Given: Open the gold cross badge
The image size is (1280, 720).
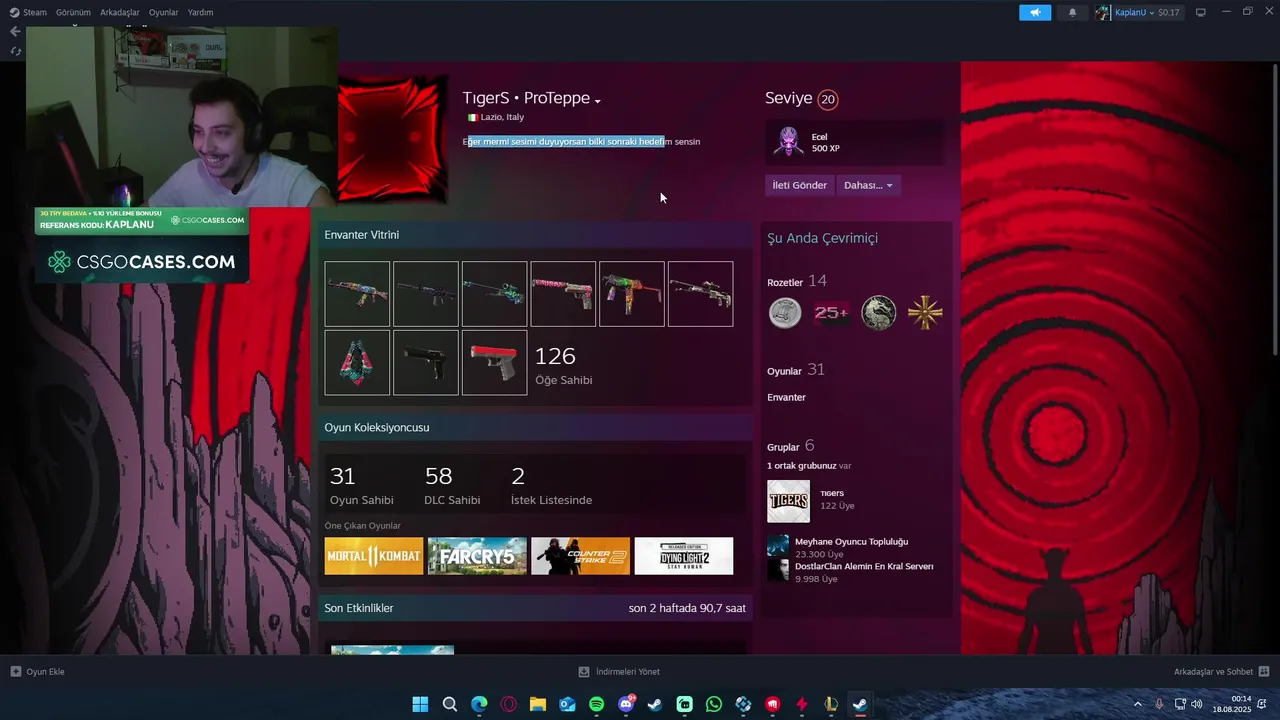Looking at the screenshot, I should (925, 313).
